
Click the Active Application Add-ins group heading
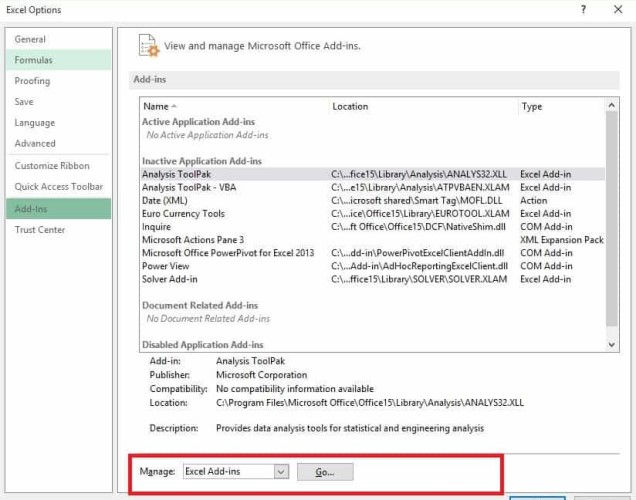[x=198, y=122]
